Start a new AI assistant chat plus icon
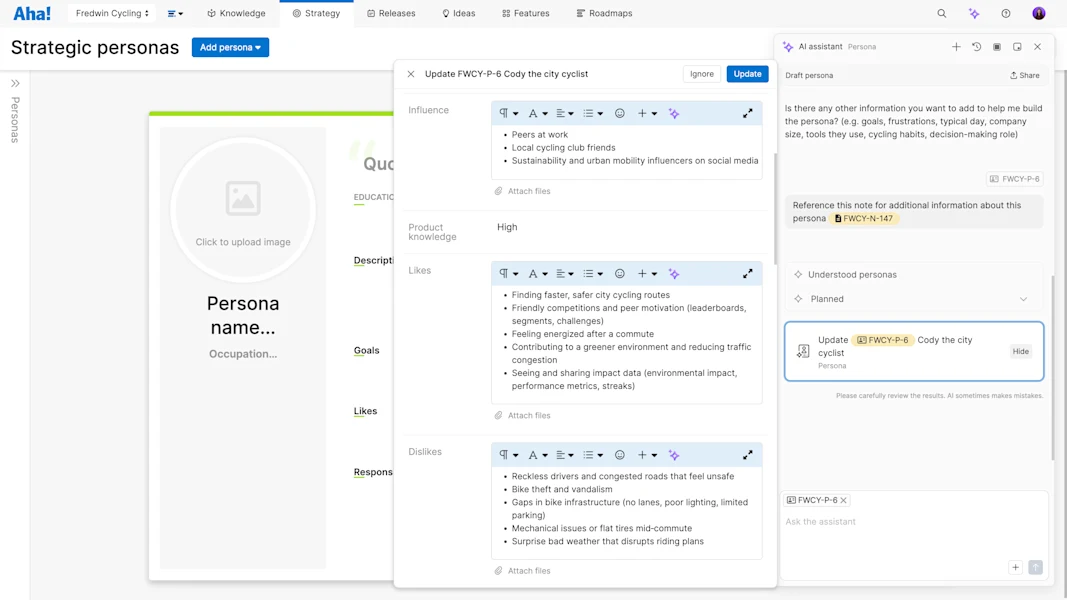The width and height of the screenshot is (1067, 600). 956,47
